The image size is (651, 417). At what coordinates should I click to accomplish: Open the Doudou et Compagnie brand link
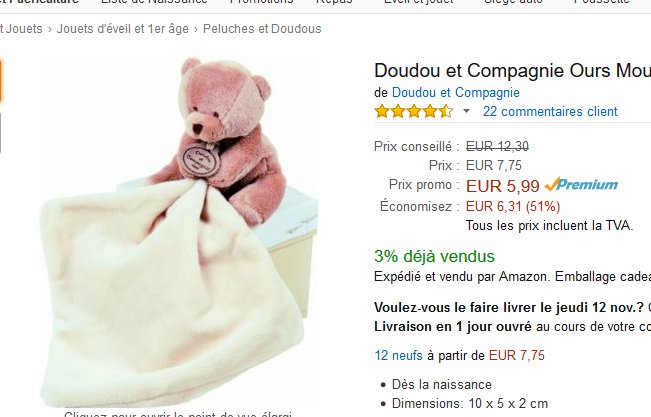(x=455, y=92)
